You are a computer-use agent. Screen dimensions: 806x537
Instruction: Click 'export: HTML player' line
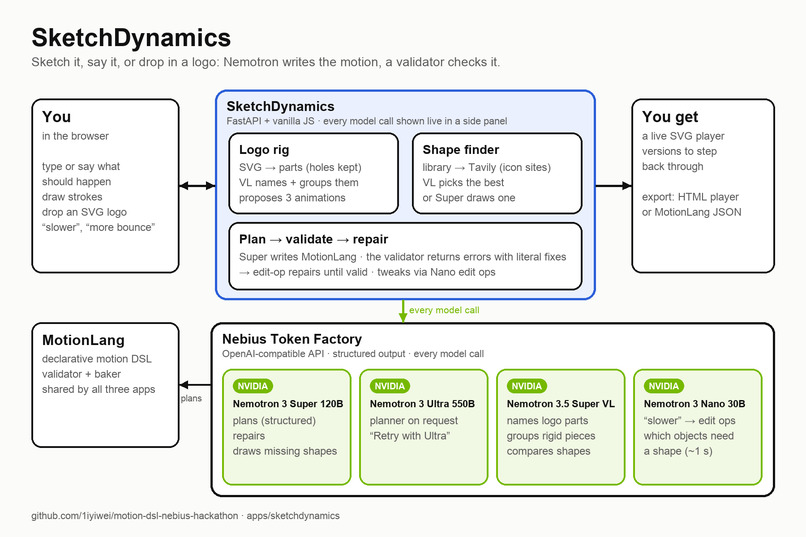pyautogui.click(x=690, y=197)
